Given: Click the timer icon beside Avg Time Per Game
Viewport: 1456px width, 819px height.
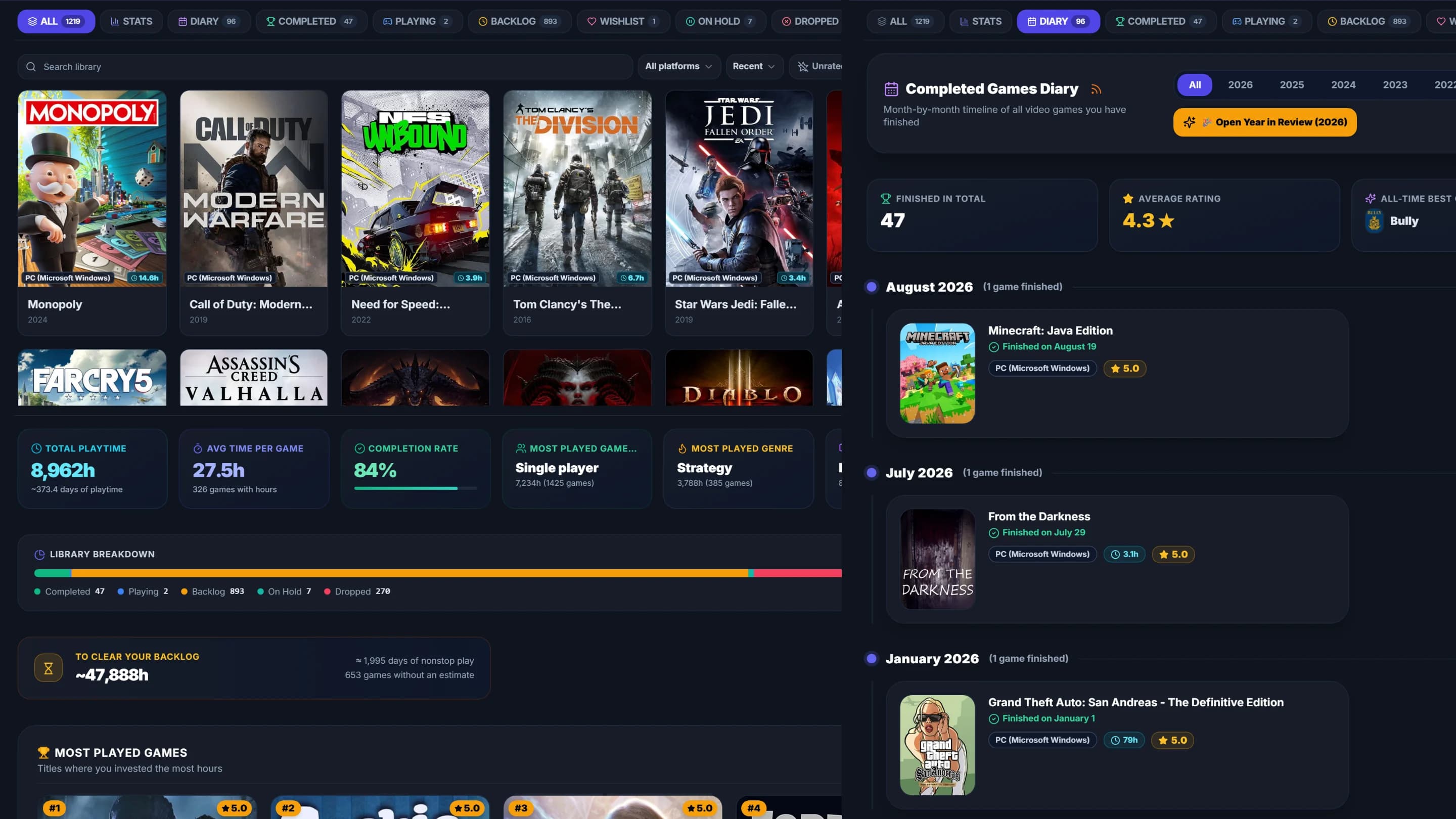Looking at the screenshot, I should click(198, 448).
